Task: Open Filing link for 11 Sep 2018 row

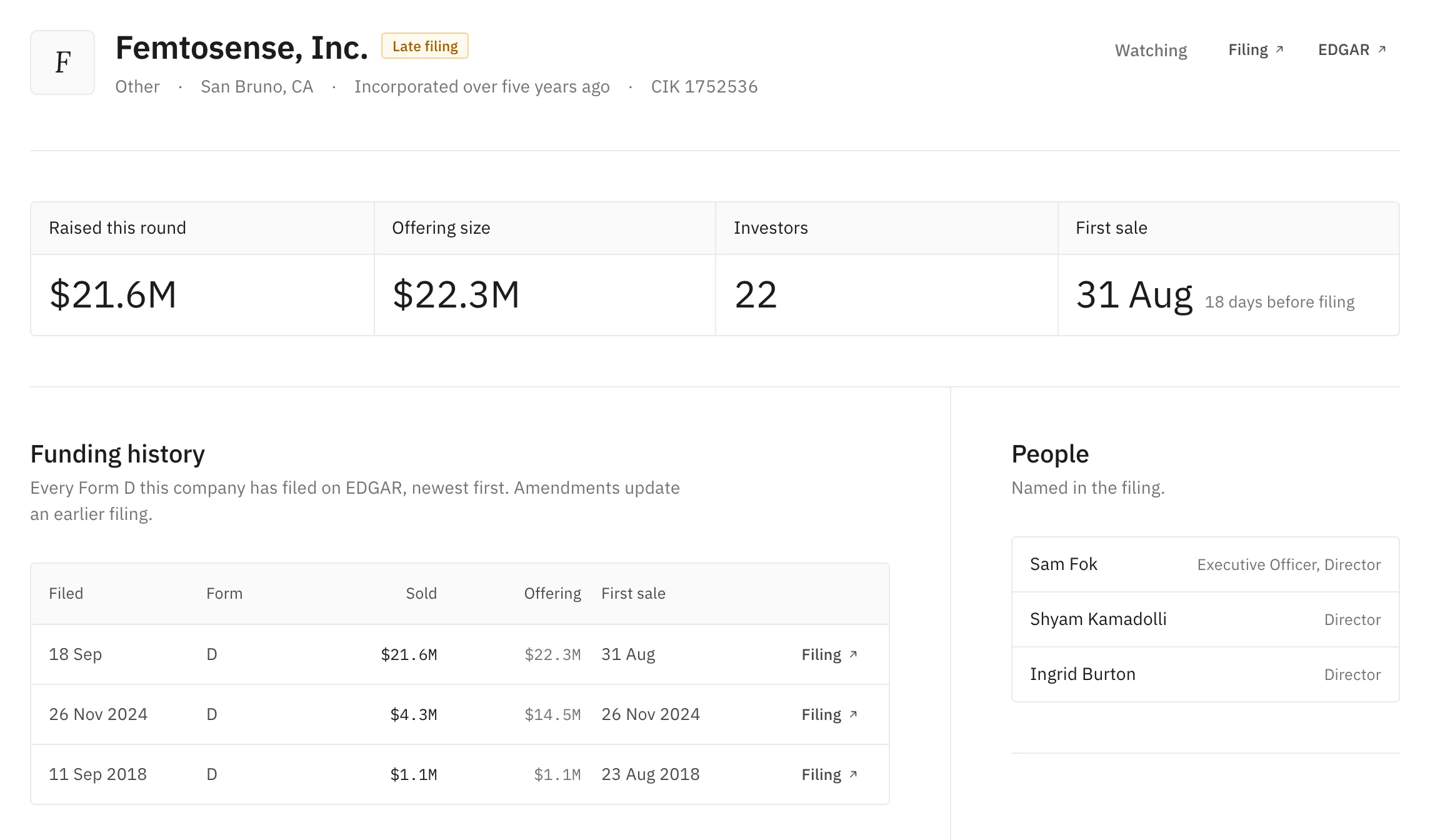Action: click(x=829, y=774)
